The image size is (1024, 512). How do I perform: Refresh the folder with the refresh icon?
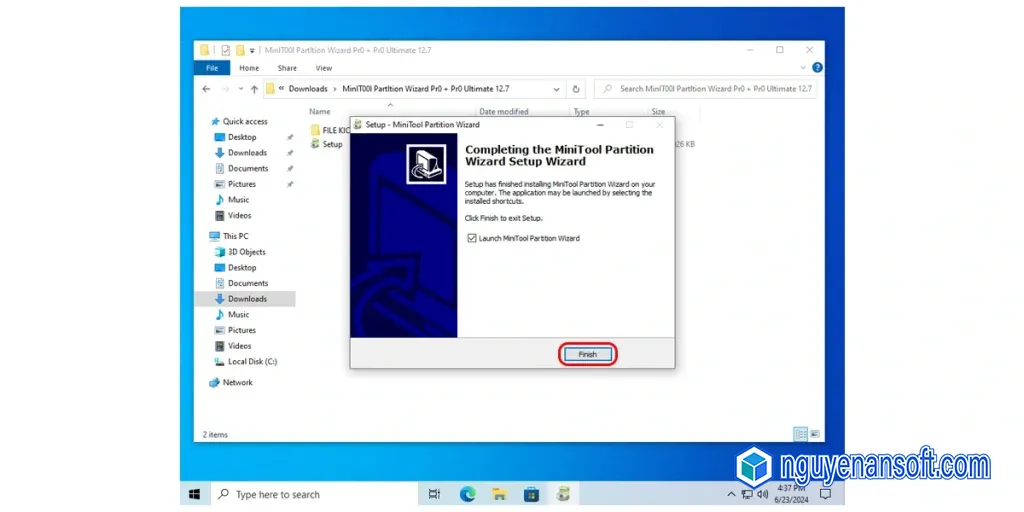576,89
